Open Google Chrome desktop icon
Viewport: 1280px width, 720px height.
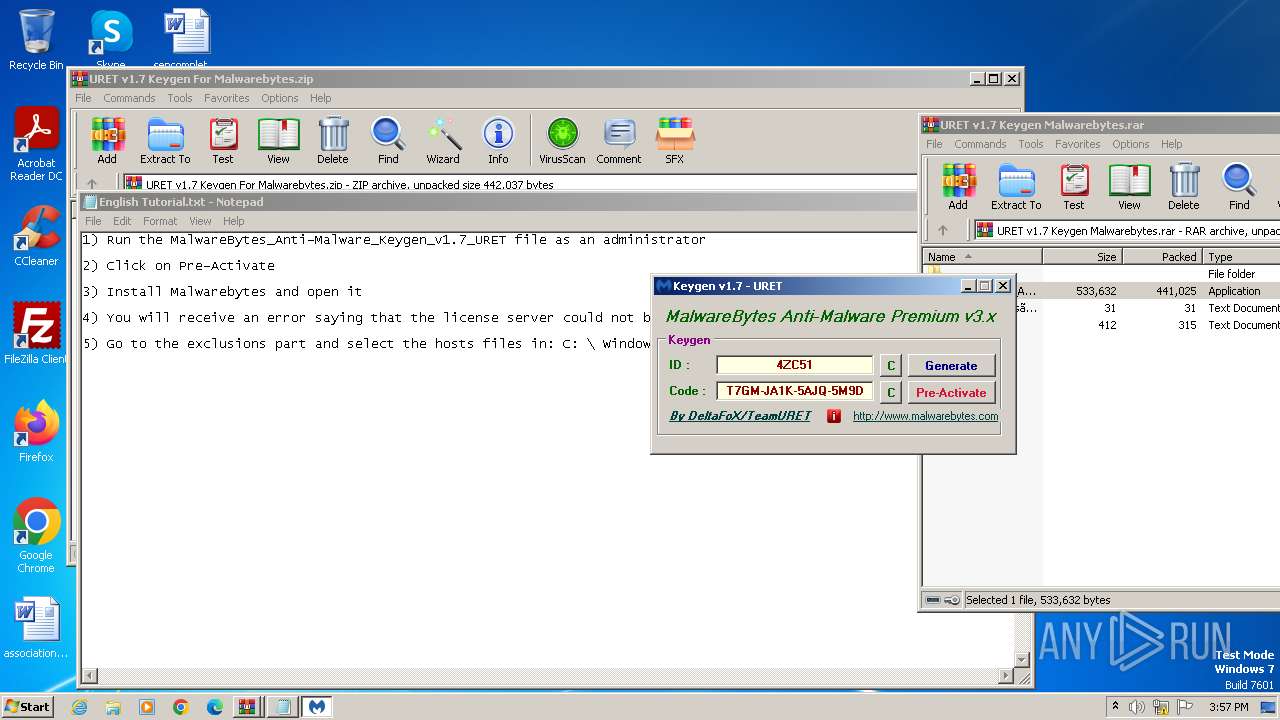(x=36, y=536)
